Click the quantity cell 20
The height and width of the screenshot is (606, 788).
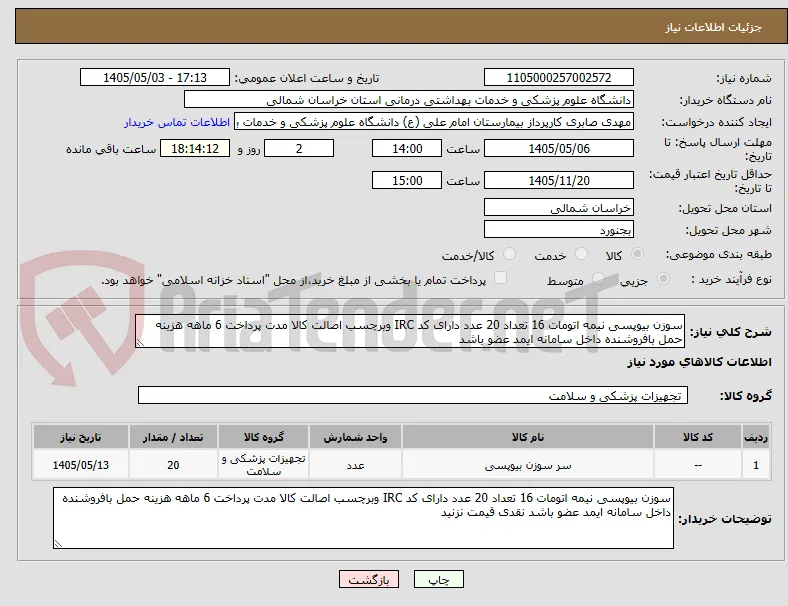point(173,465)
